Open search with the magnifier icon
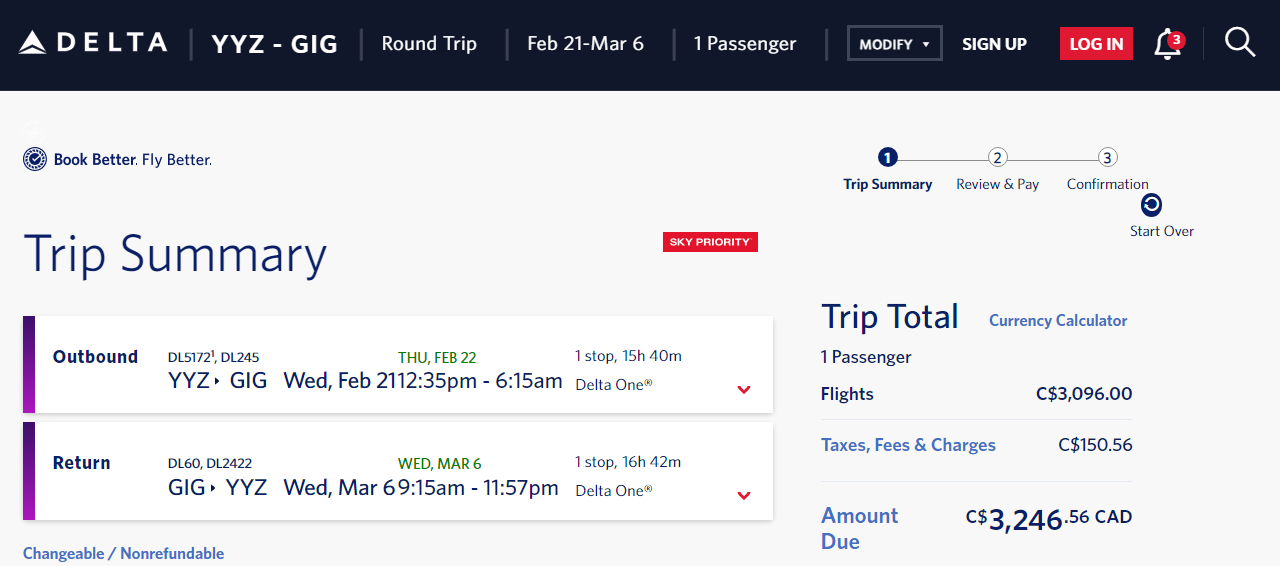The image size is (1280, 566). (1240, 42)
